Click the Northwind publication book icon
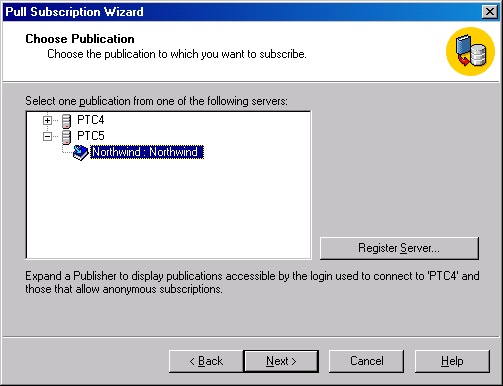 tap(80, 153)
